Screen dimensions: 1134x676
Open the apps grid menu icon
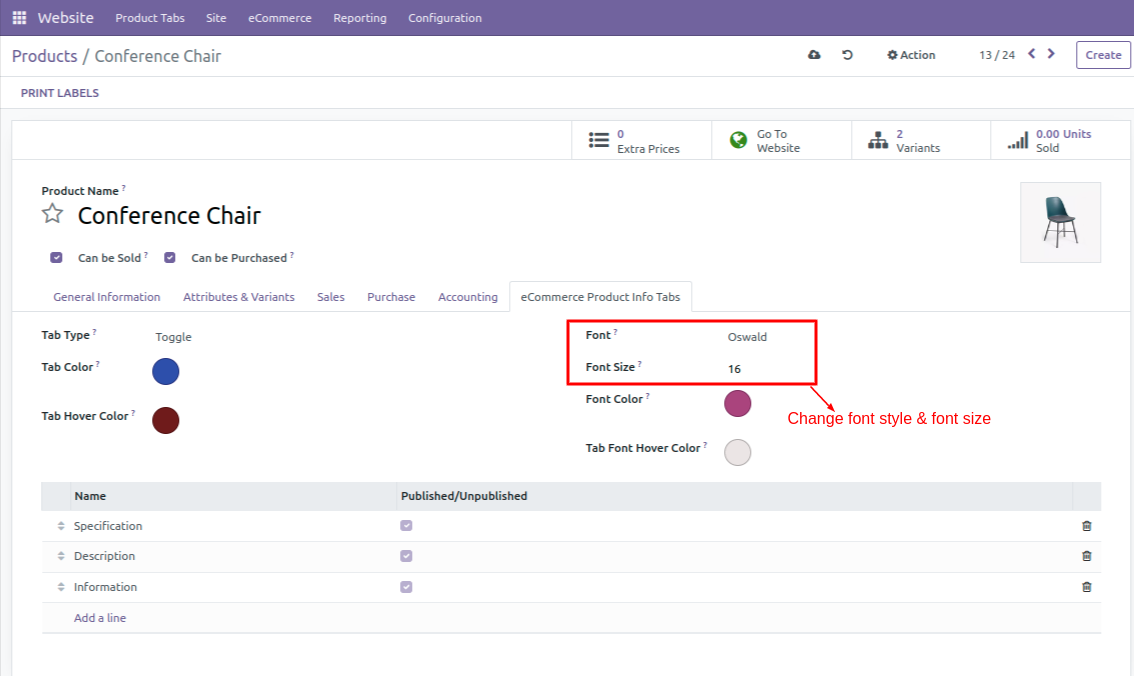pos(20,17)
